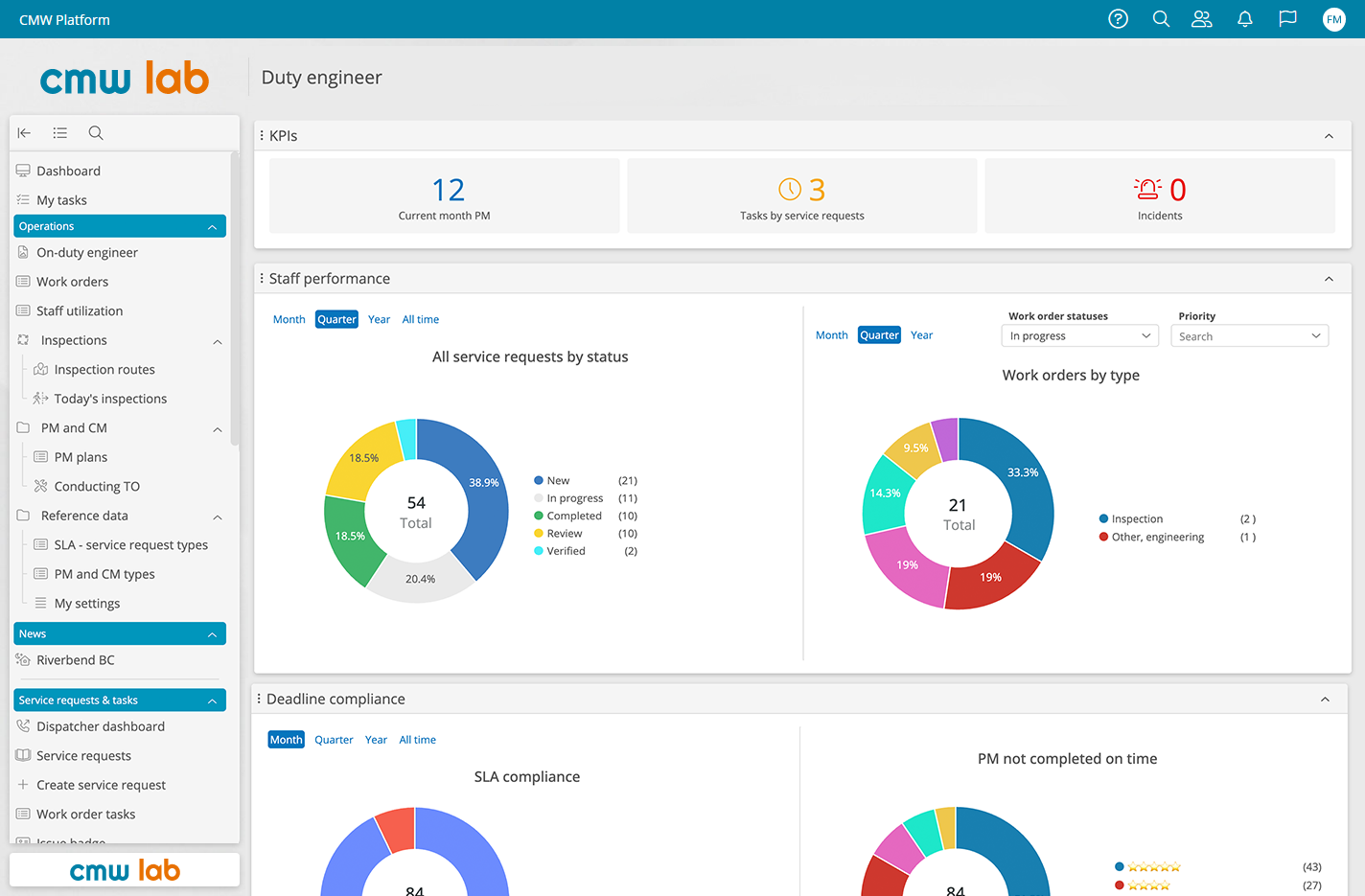This screenshot has width=1365, height=896.
Task: Collapse sidebar with the arrow-to-line icon
Action: click(x=25, y=133)
